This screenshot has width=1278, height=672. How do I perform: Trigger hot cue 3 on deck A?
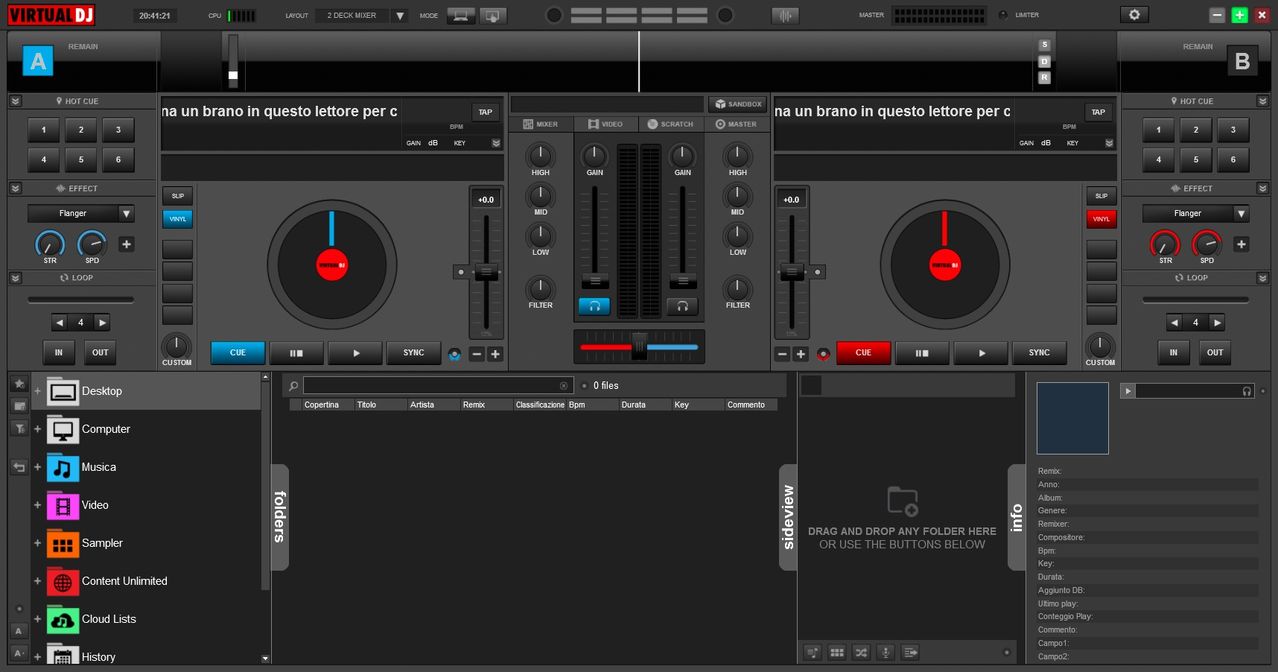[x=118, y=130]
